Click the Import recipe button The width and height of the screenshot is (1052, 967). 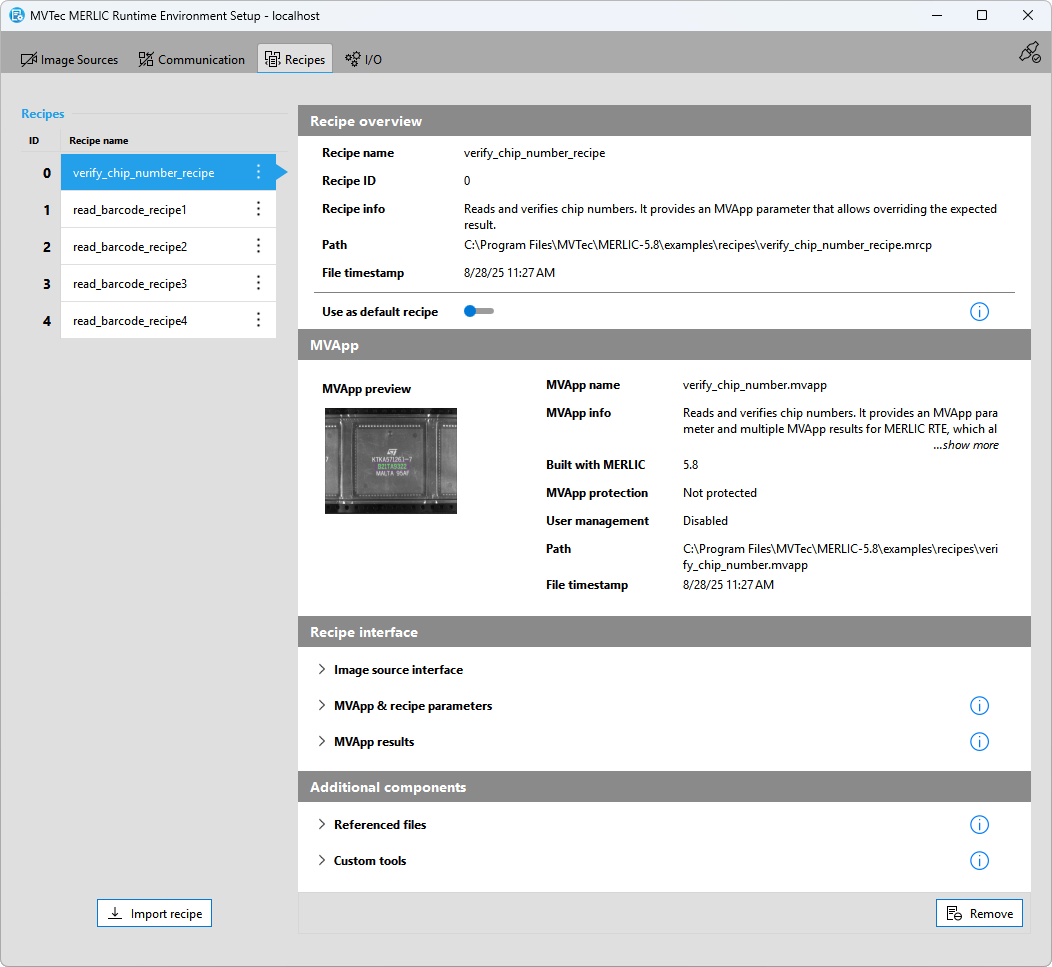click(x=155, y=913)
